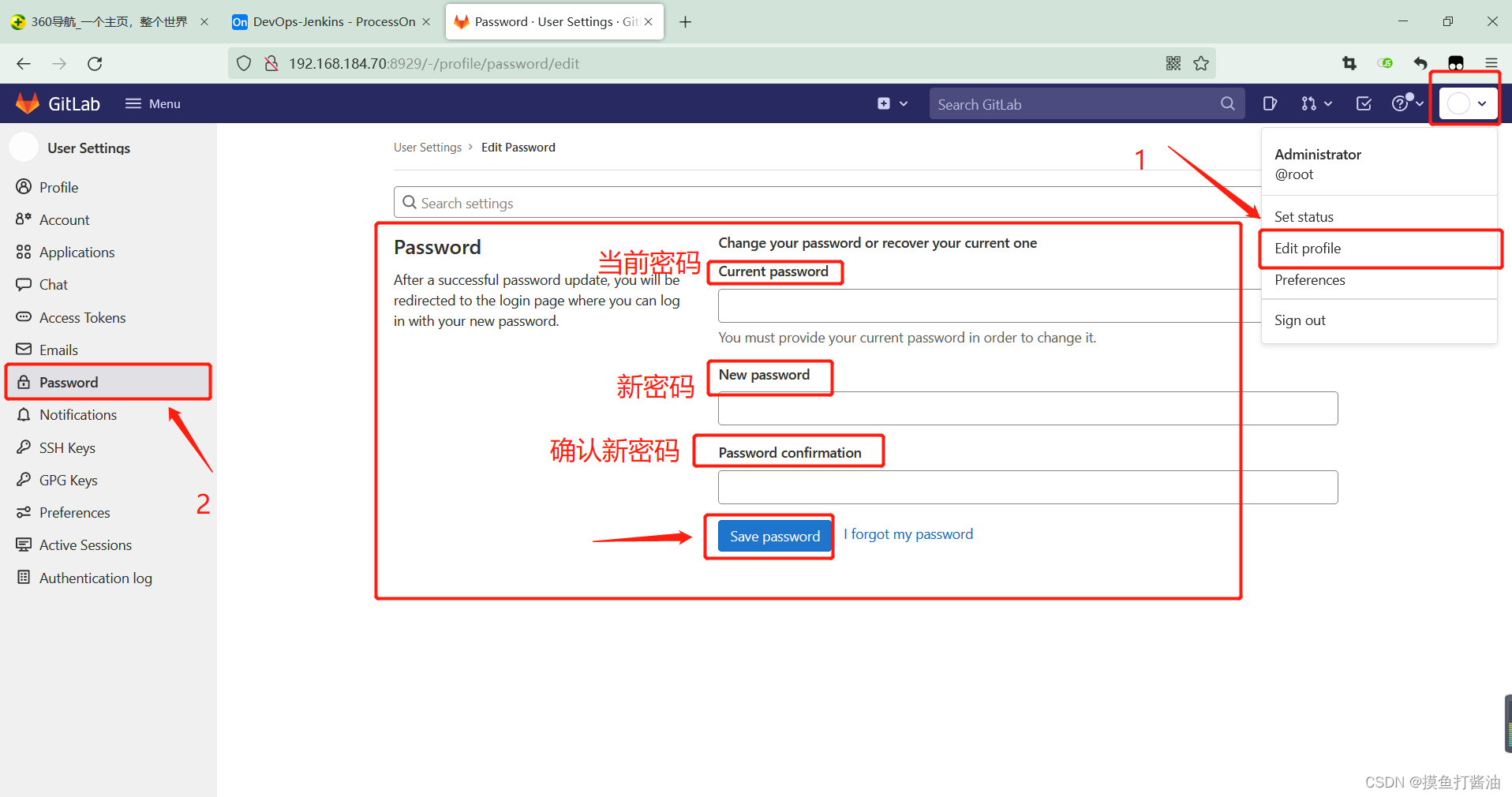This screenshot has width=1512, height=797.
Task: Open the Issues icon in navbar
Action: tap(1270, 103)
